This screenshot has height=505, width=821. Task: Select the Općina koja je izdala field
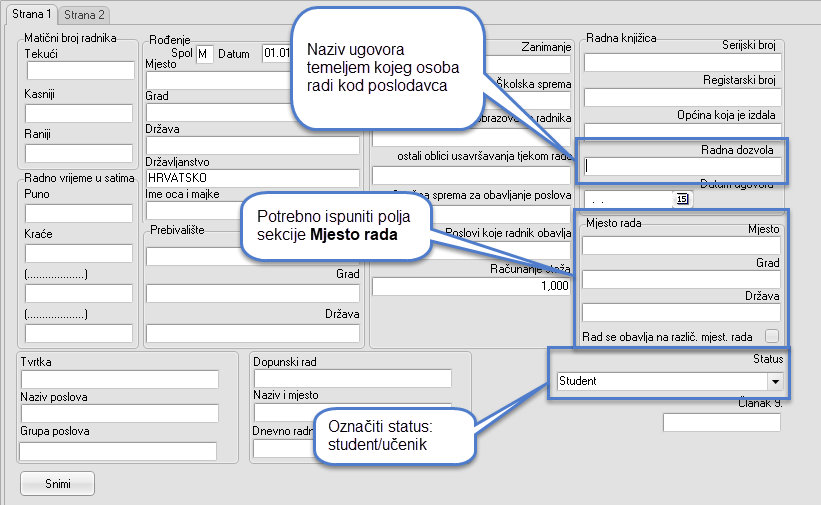[683, 130]
